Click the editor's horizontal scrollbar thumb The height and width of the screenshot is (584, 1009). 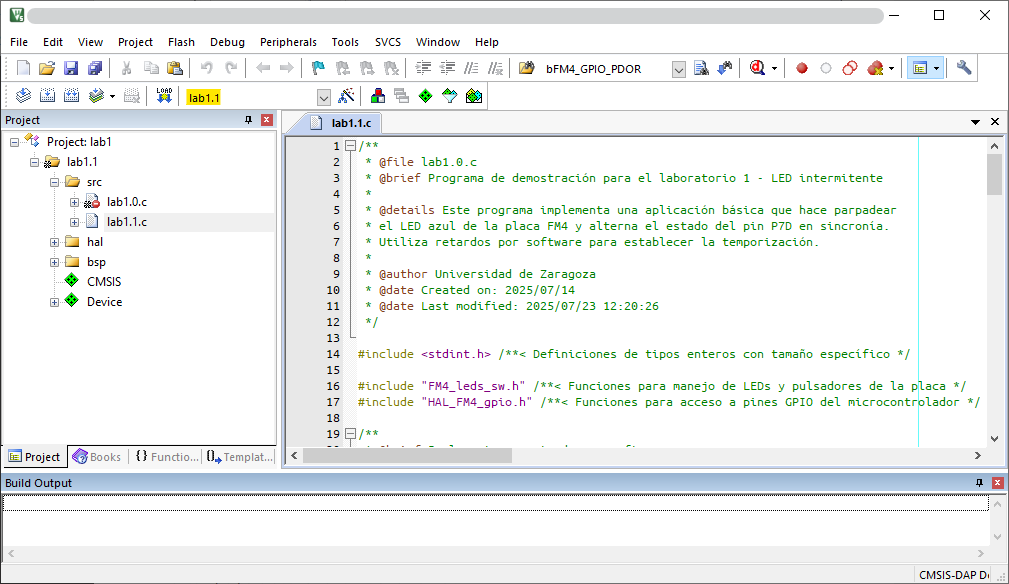point(408,455)
